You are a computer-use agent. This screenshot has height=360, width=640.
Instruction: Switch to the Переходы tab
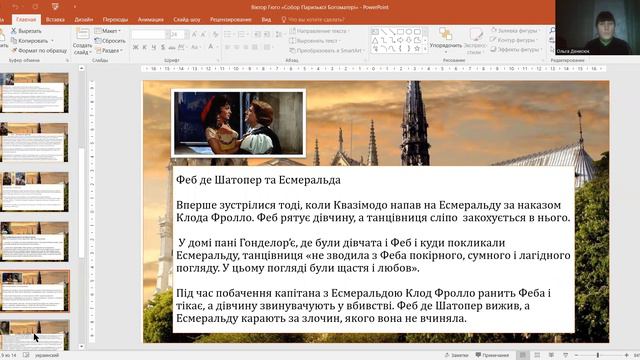tap(115, 20)
